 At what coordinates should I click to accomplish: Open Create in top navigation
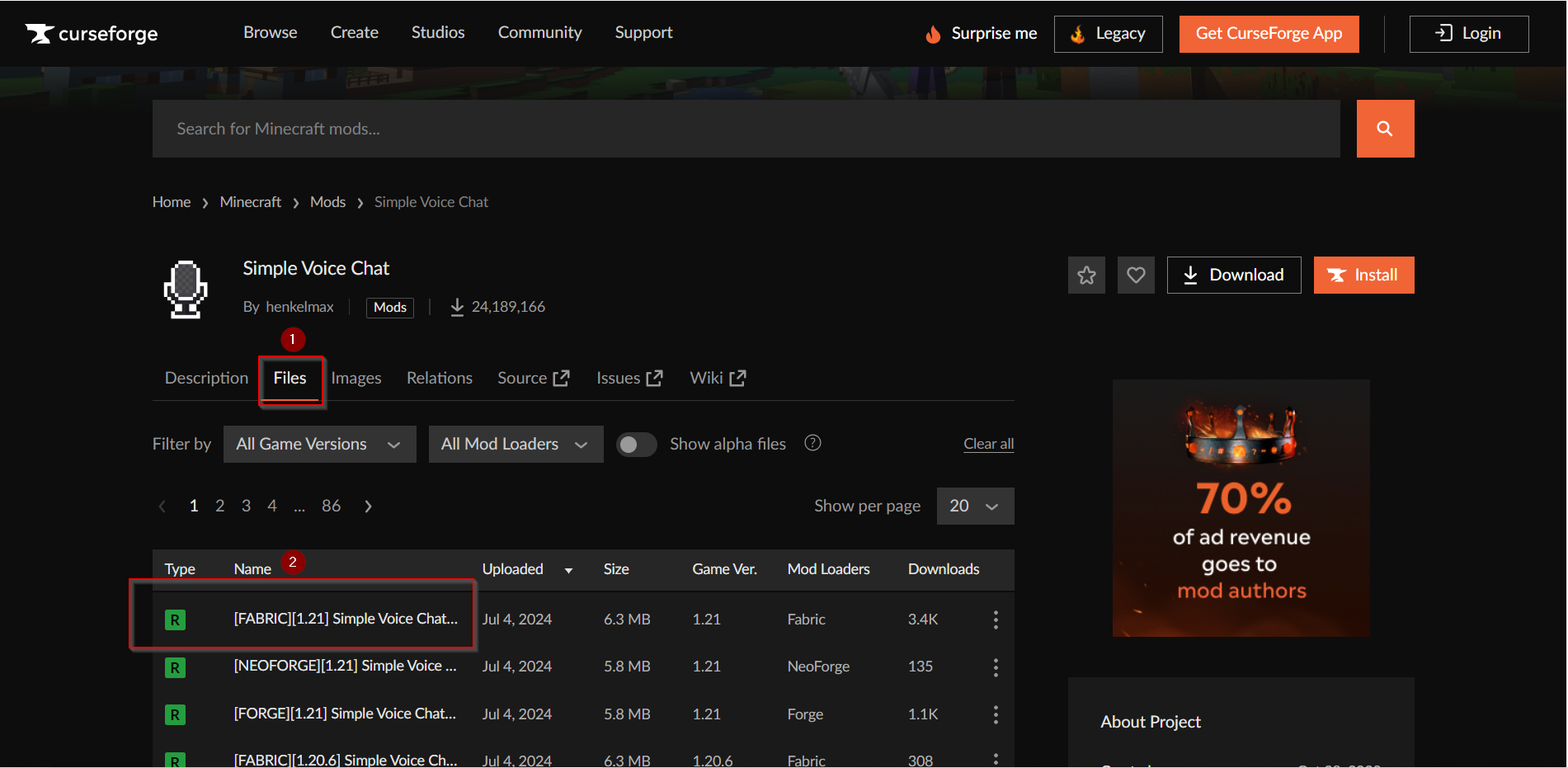pyautogui.click(x=355, y=32)
